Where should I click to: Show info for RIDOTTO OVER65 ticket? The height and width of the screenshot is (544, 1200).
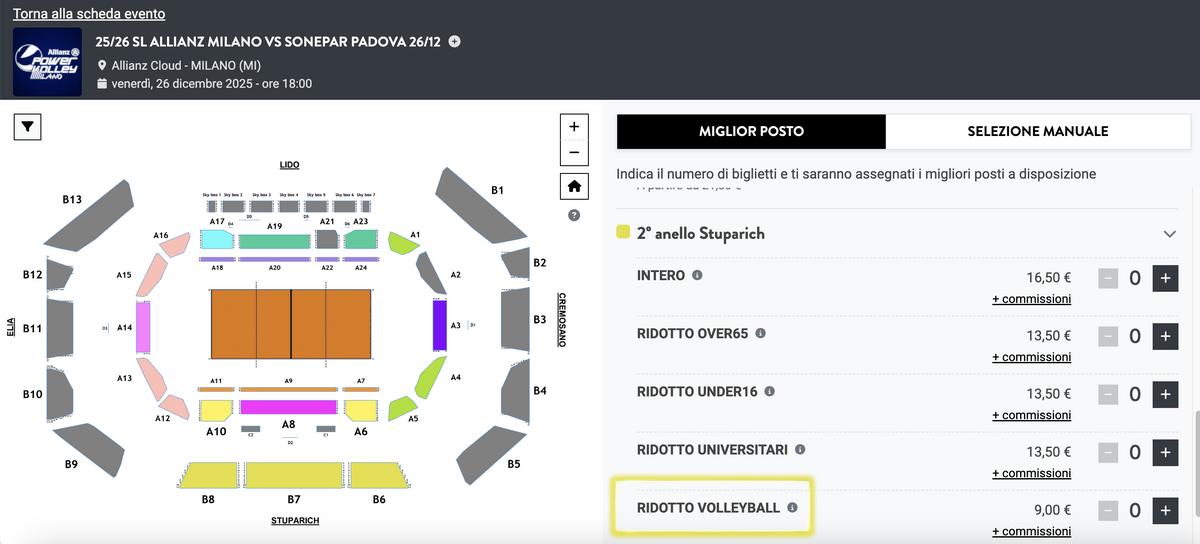tap(760, 333)
